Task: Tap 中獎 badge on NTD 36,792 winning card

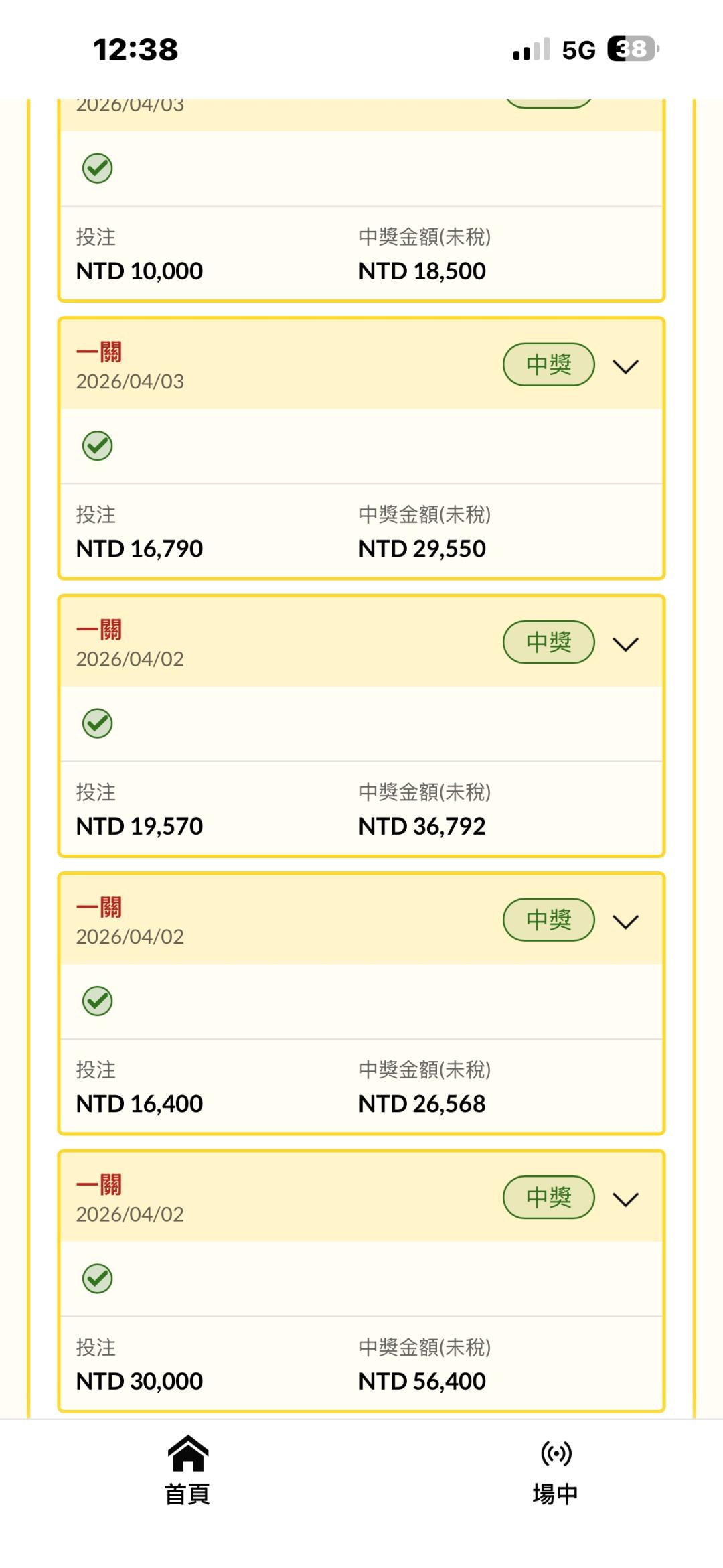Action: click(x=549, y=642)
